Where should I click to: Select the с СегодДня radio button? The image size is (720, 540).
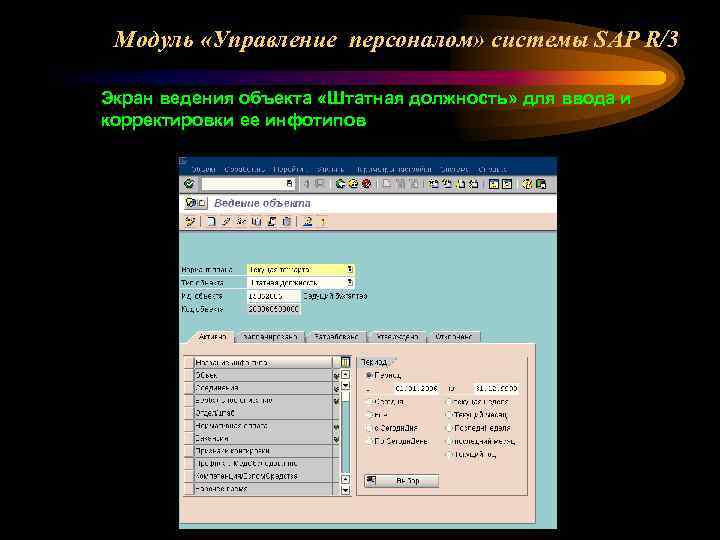point(369,428)
